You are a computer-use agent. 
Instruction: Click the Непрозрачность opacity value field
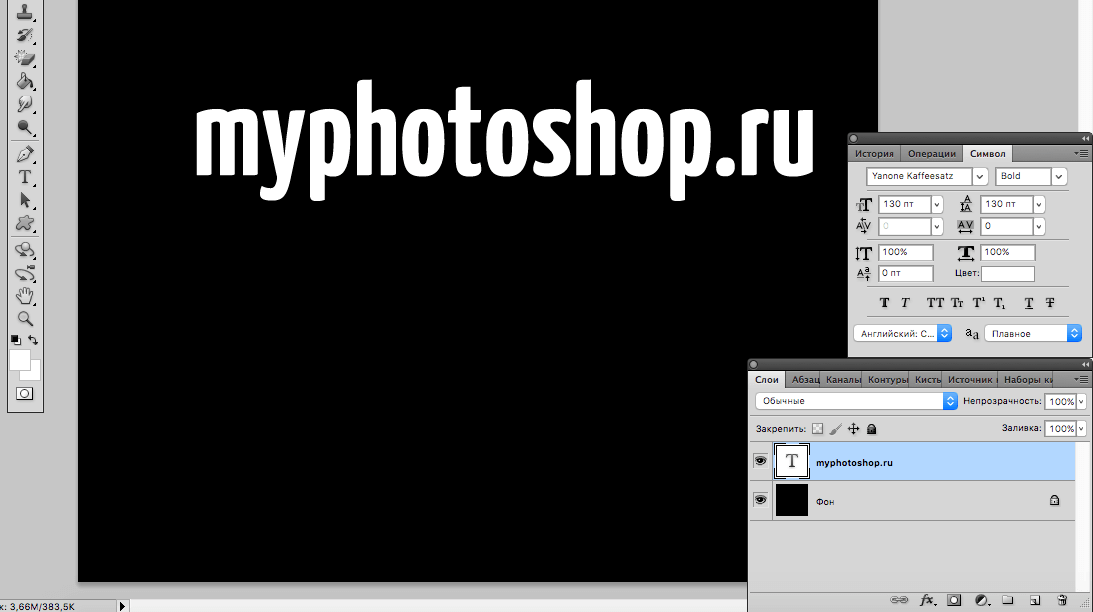tap(1059, 401)
